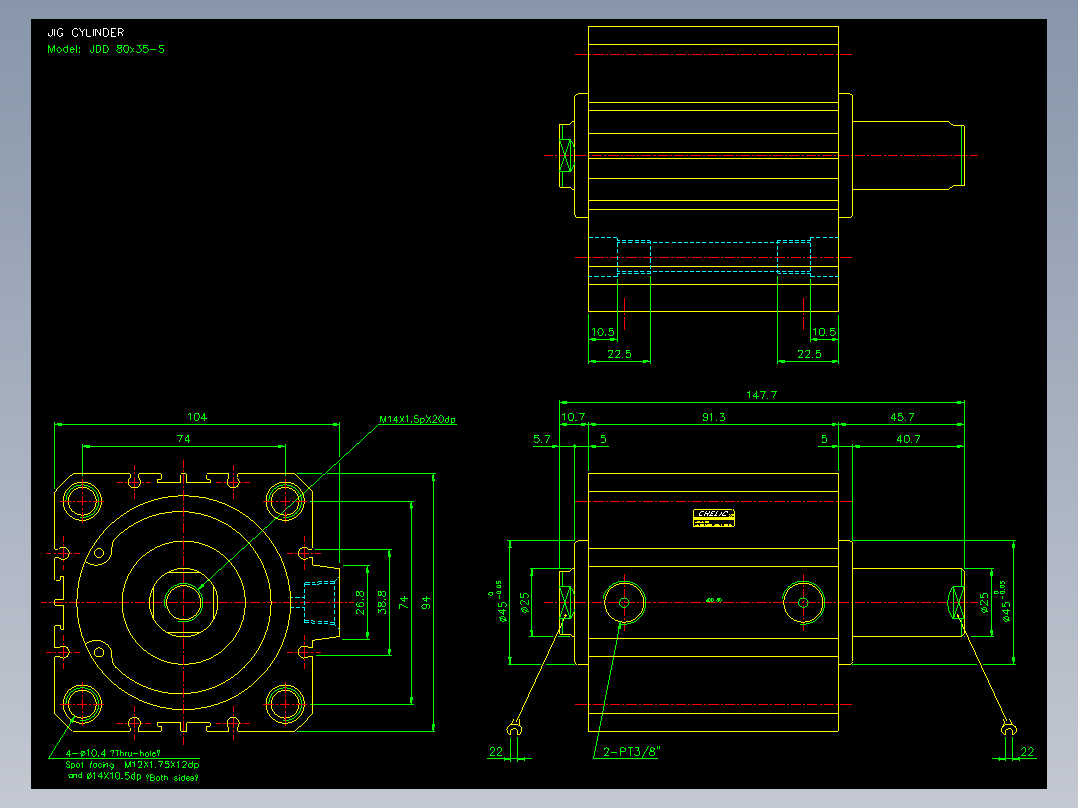
Task: Select the 10.7 dimension text
Action: [573, 417]
